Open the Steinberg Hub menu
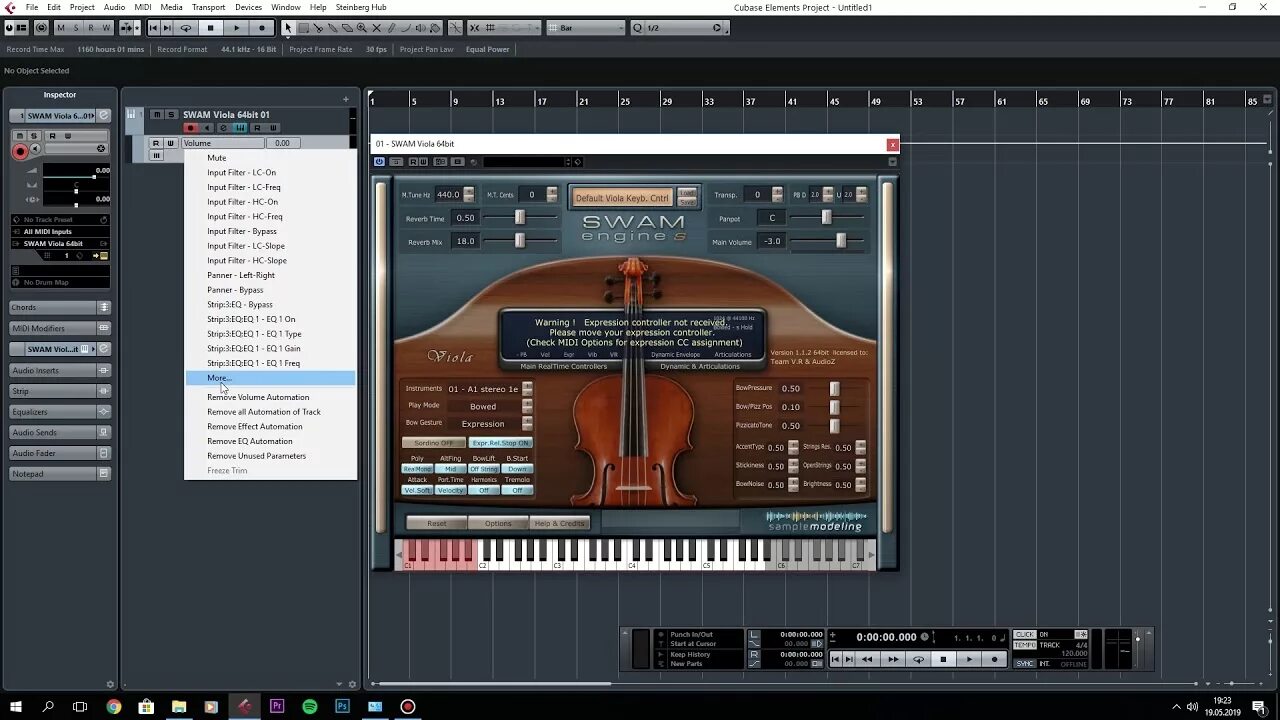 pyautogui.click(x=361, y=7)
